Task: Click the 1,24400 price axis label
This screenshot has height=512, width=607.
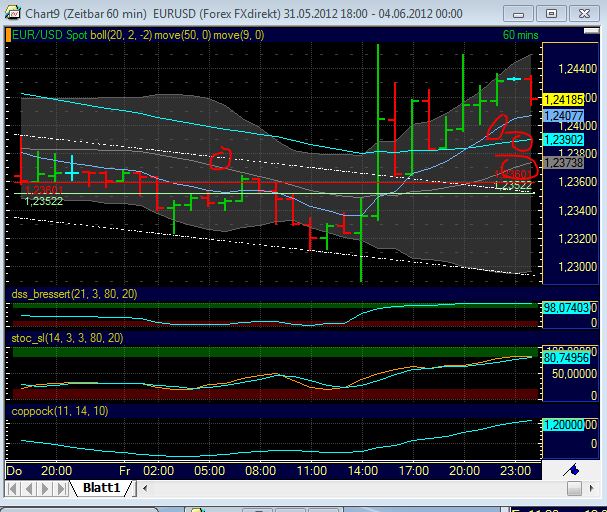Action: 577,69
